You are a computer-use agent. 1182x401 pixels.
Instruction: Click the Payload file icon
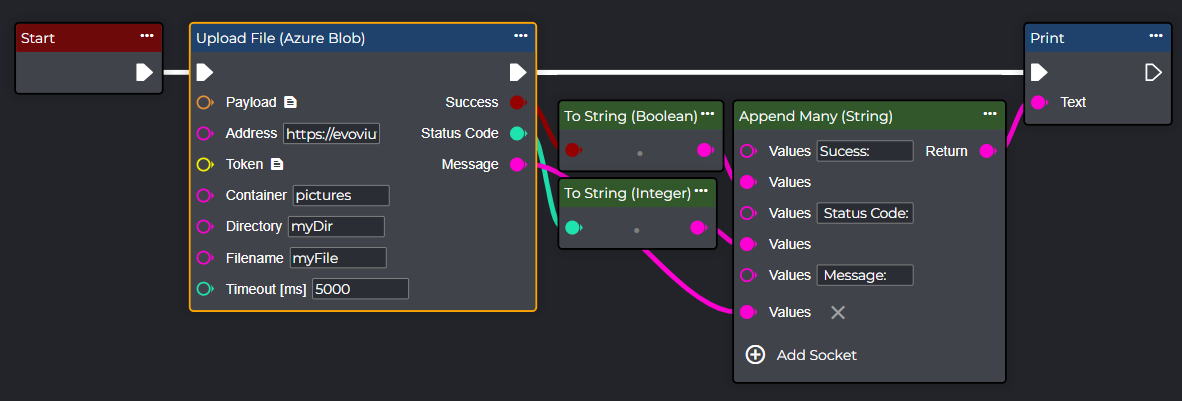[290, 102]
